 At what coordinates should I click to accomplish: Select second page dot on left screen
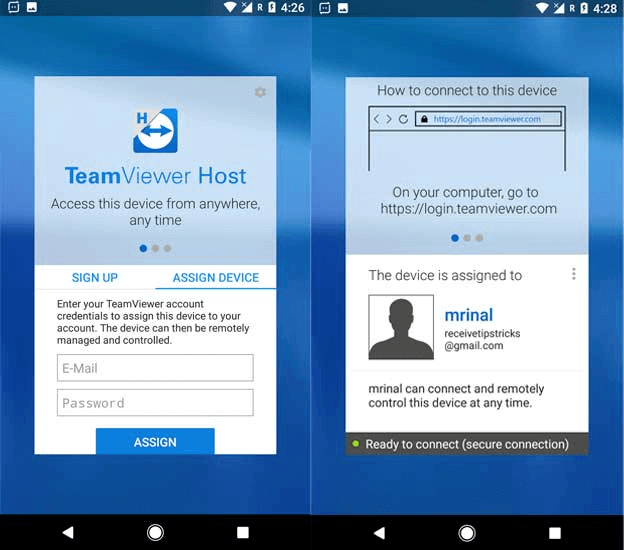click(x=156, y=248)
